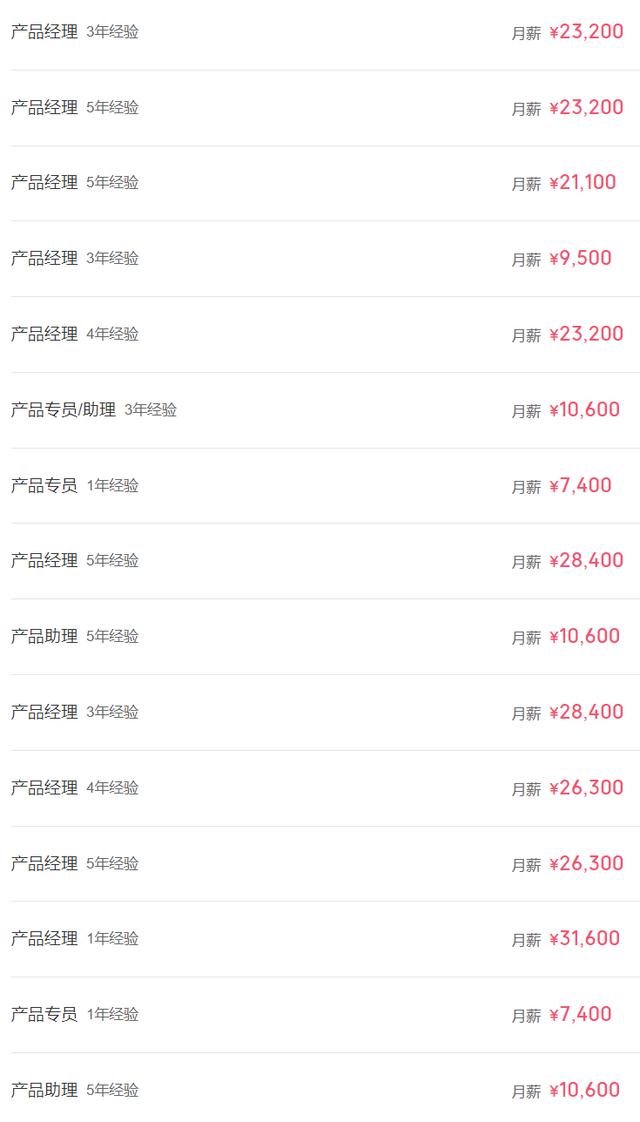Open 产品经理 4年经验 entry paying ¥23,200
Image resolution: width=640 pixels, height=1122 pixels.
(x=44, y=334)
